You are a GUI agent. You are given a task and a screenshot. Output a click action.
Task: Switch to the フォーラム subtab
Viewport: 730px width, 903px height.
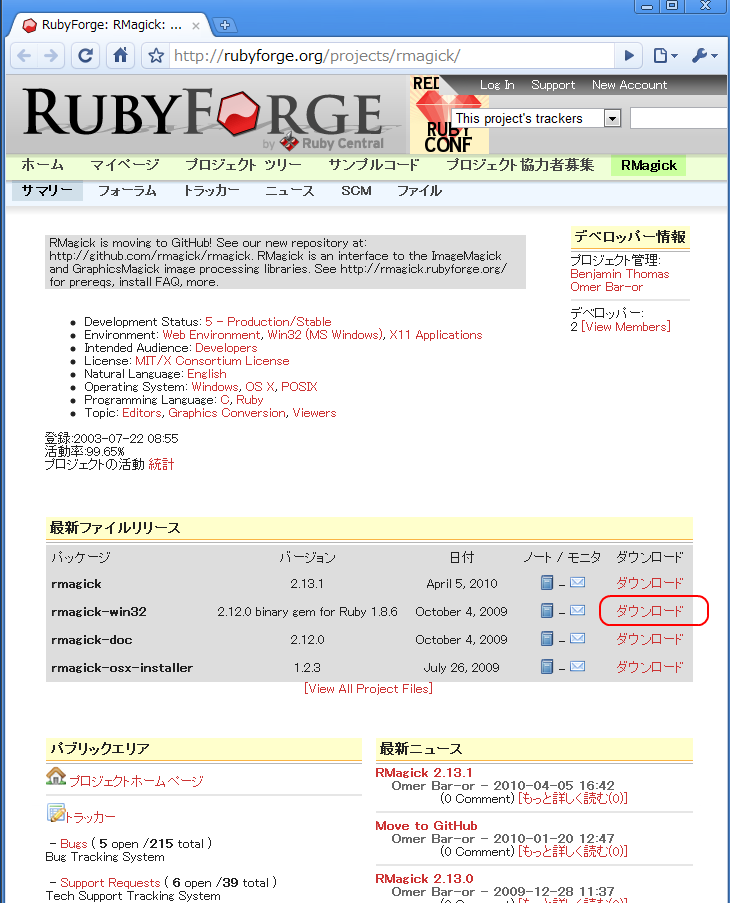click(x=127, y=191)
